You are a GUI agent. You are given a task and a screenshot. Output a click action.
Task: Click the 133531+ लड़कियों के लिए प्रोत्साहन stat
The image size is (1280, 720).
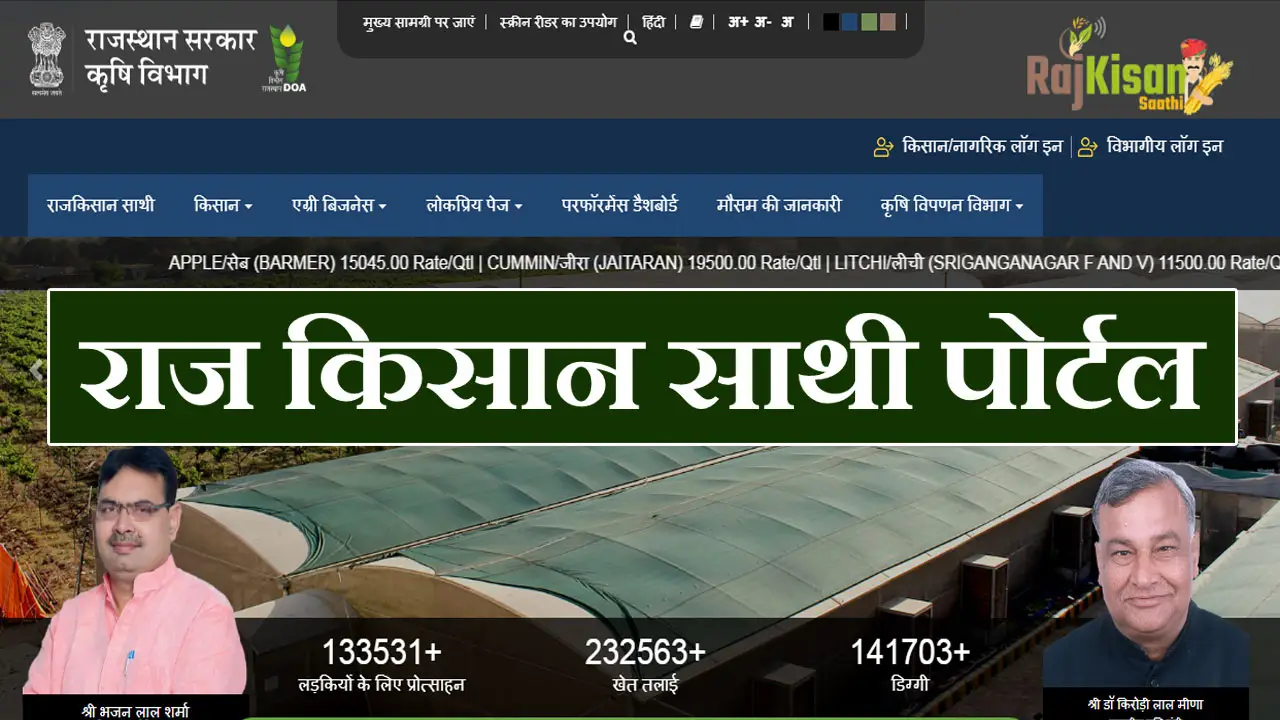[381, 666]
